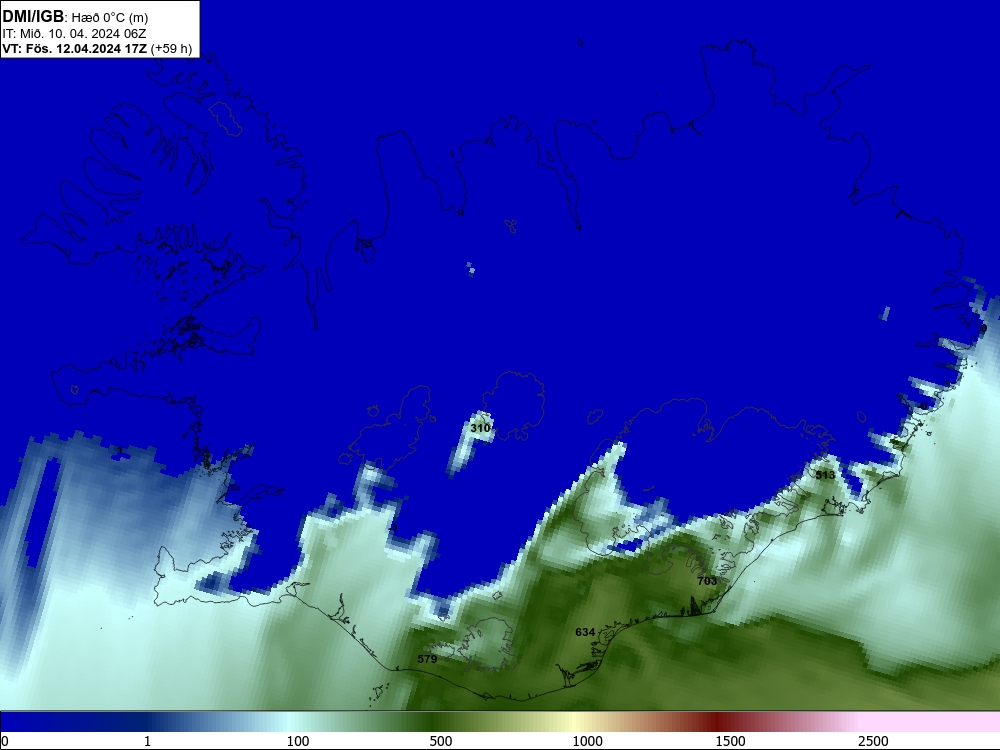Click the '100' label on color scale
Screen dimensions: 1000x750
pyautogui.click(x=298, y=741)
